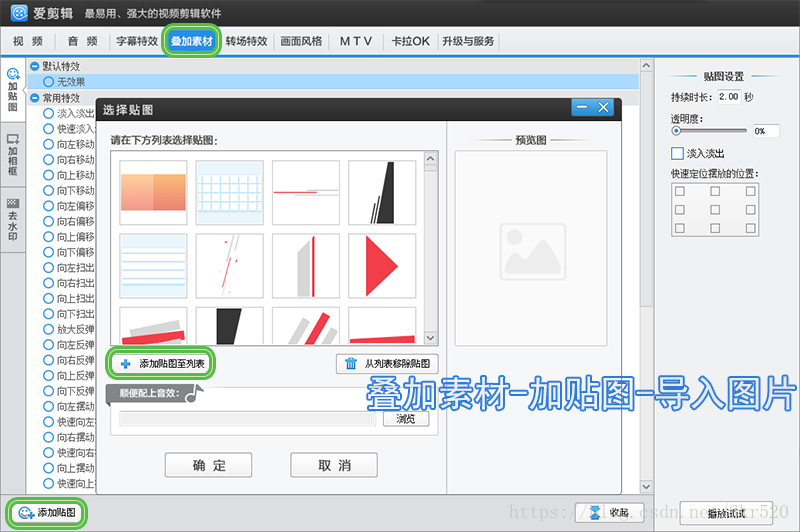Select the 向左扫出 effect radio option
Image resolution: width=800 pixels, height=532 pixels.
(49, 267)
